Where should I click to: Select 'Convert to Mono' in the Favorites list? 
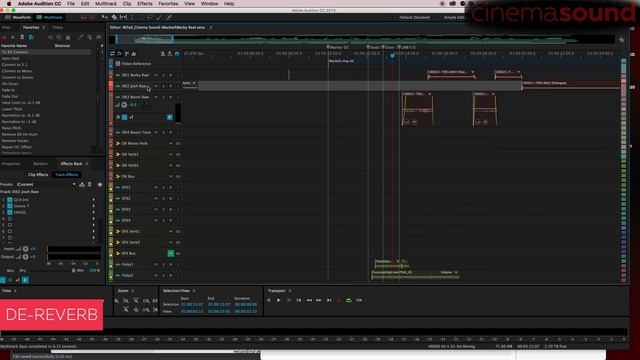click(x=17, y=71)
